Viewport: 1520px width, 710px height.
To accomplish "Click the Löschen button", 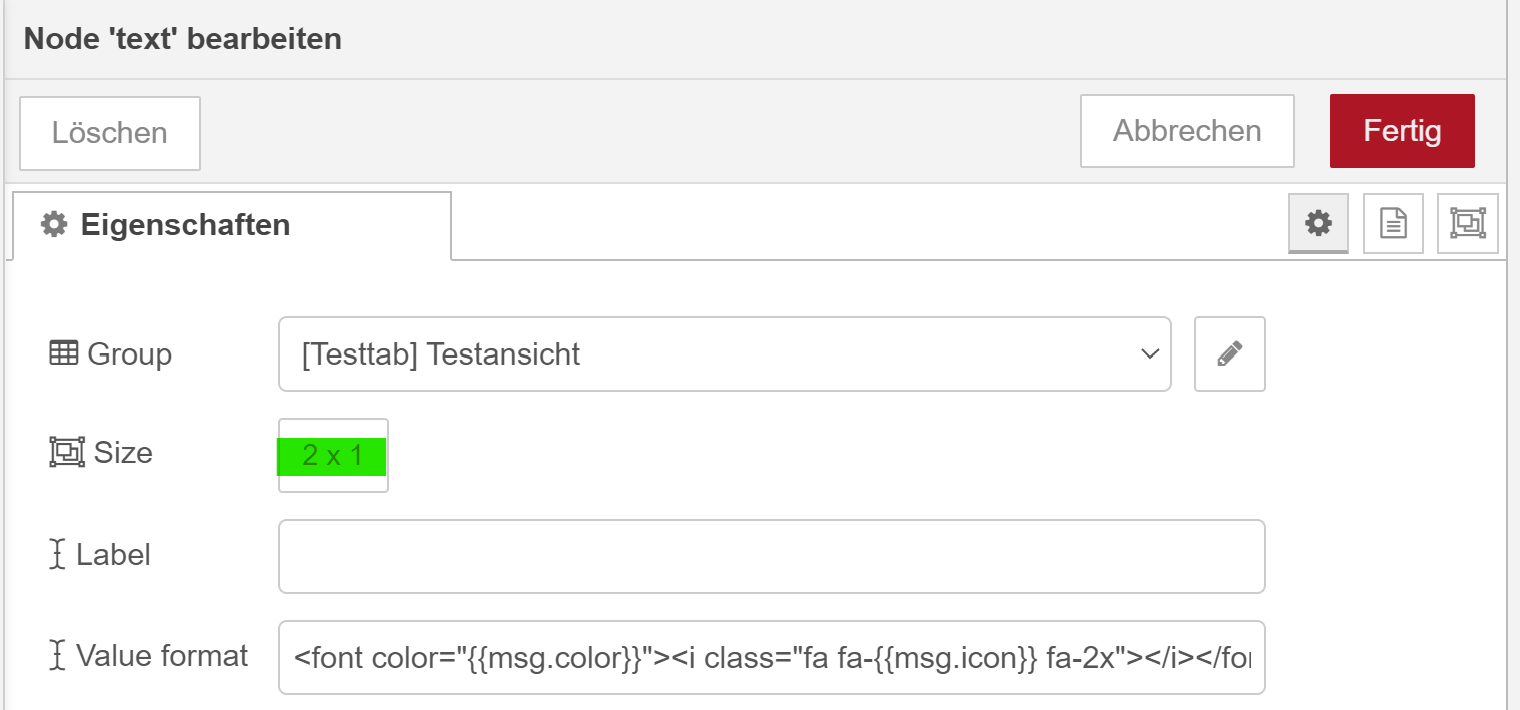I will 110,133.
